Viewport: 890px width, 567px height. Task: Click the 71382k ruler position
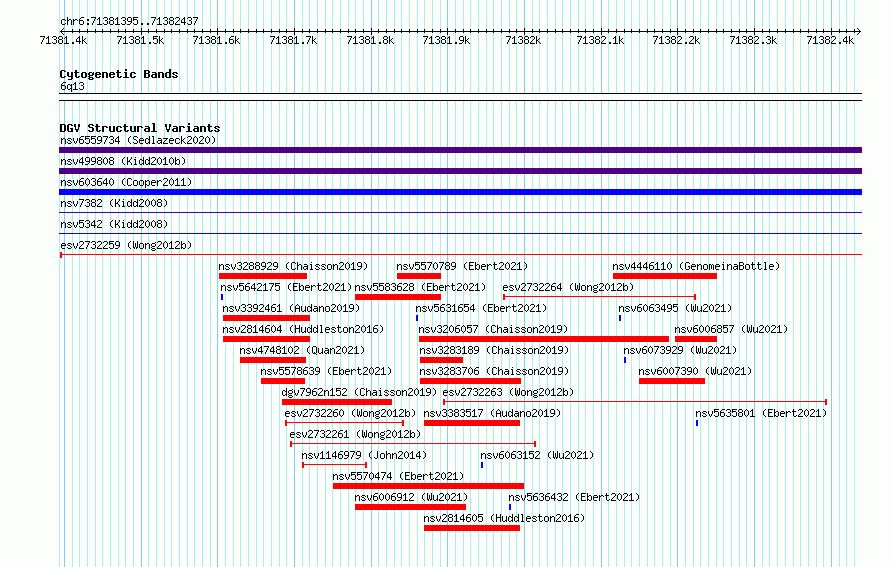(523, 40)
